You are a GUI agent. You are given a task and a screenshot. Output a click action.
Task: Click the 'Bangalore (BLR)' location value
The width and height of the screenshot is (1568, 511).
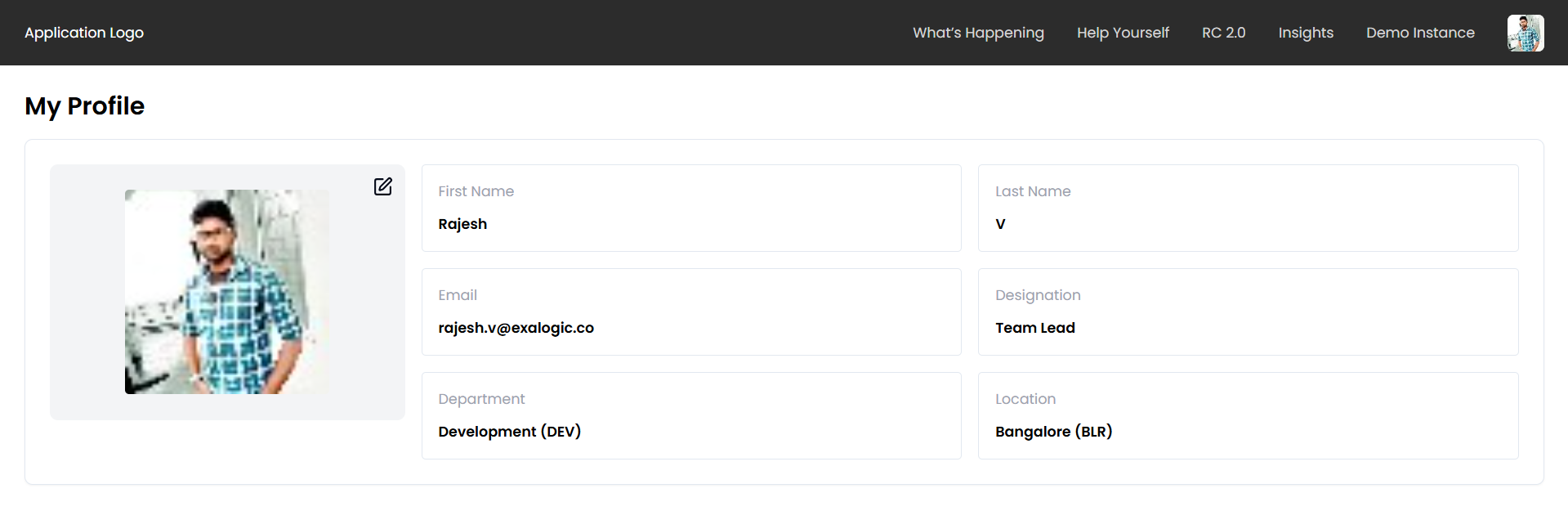click(1053, 432)
